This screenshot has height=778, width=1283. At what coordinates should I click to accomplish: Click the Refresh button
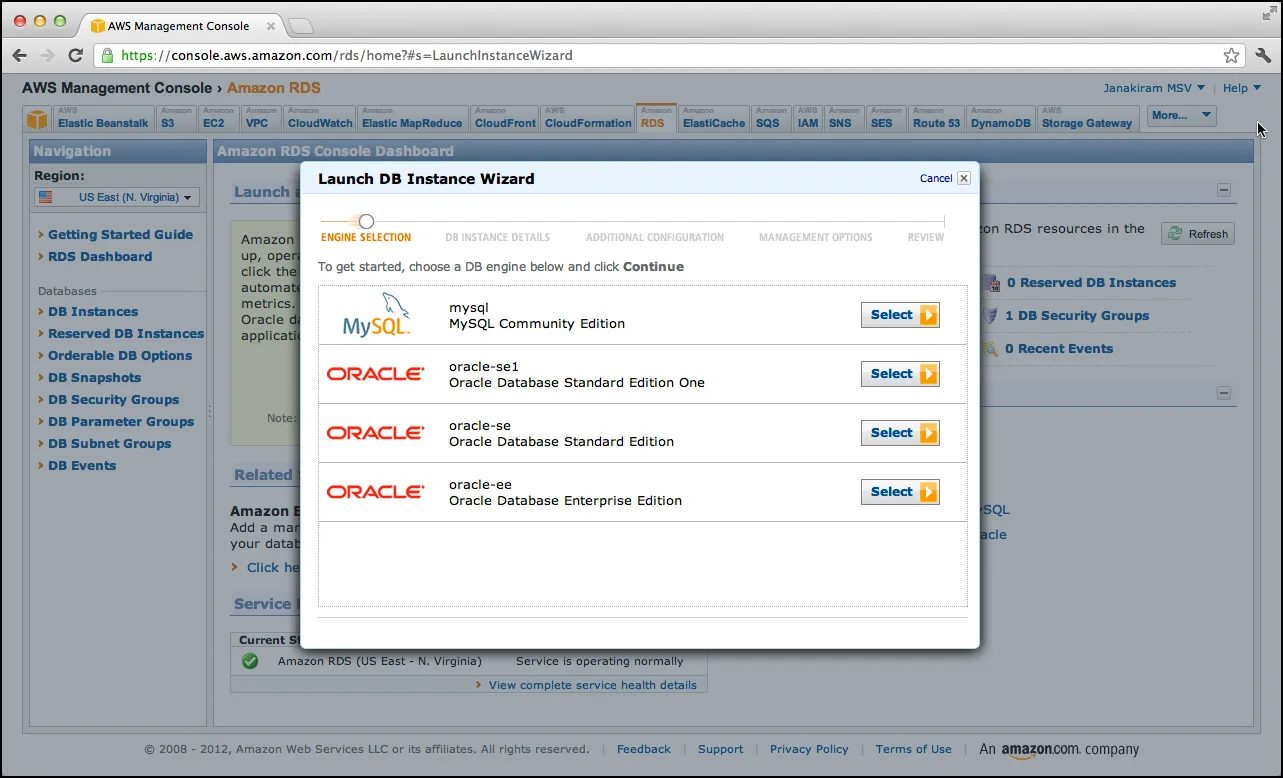click(1198, 233)
